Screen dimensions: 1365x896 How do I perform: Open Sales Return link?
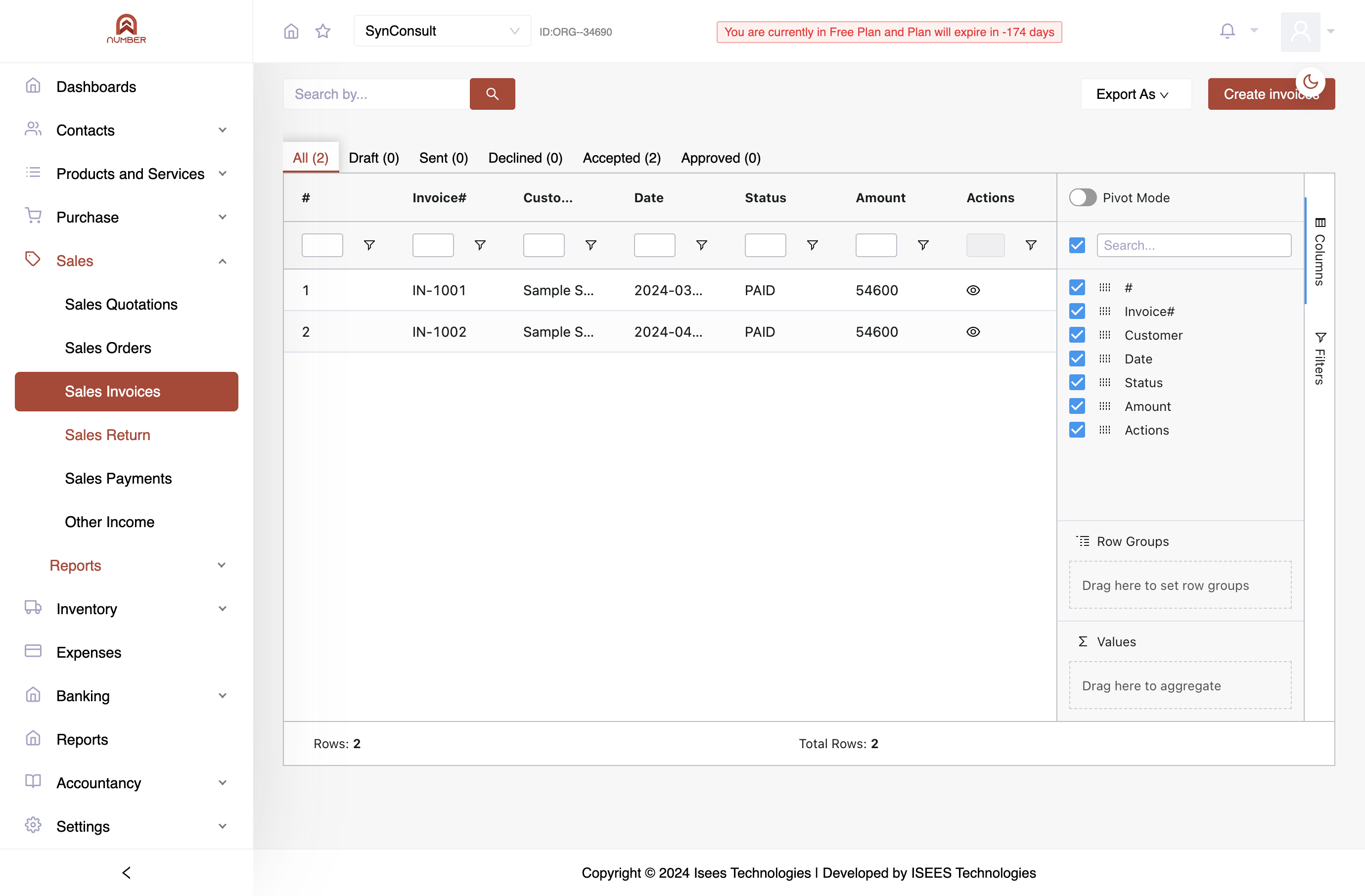[x=107, y=435]
